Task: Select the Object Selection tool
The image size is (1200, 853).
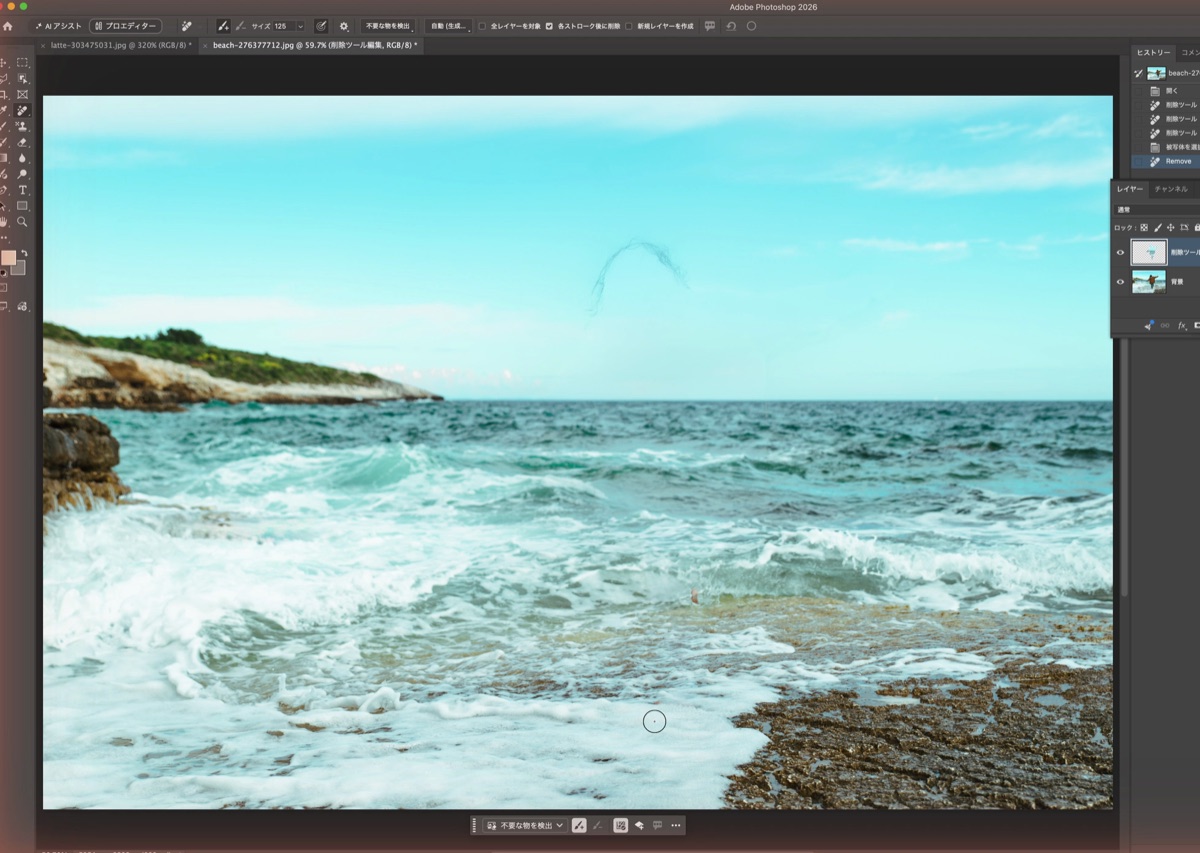Action: pos(22,79)
